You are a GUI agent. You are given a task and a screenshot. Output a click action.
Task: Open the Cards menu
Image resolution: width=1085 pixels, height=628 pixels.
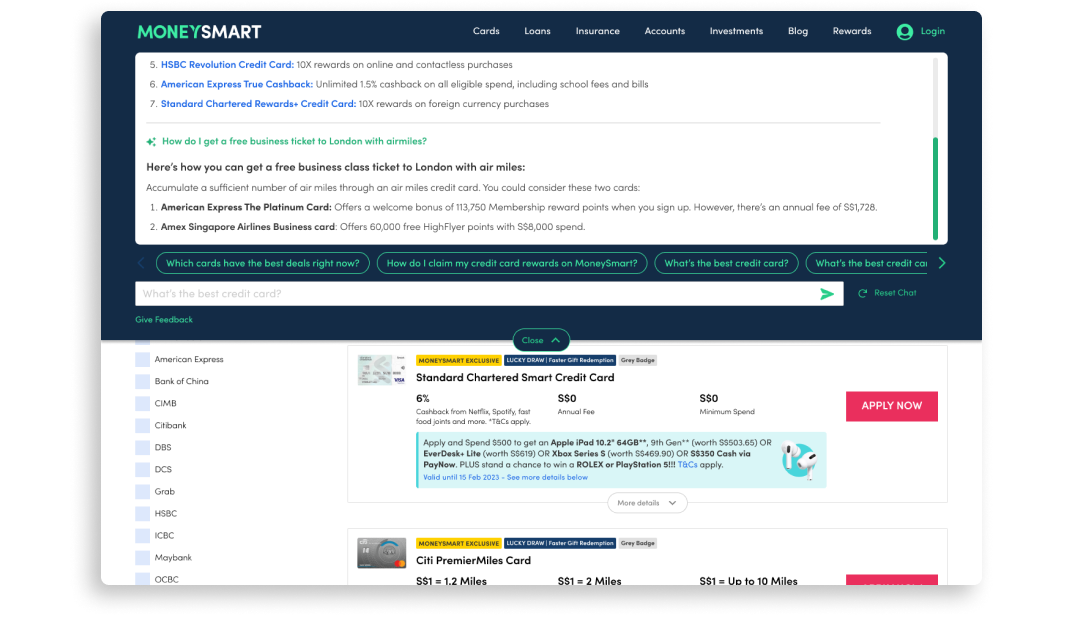(x=486, y=31)
